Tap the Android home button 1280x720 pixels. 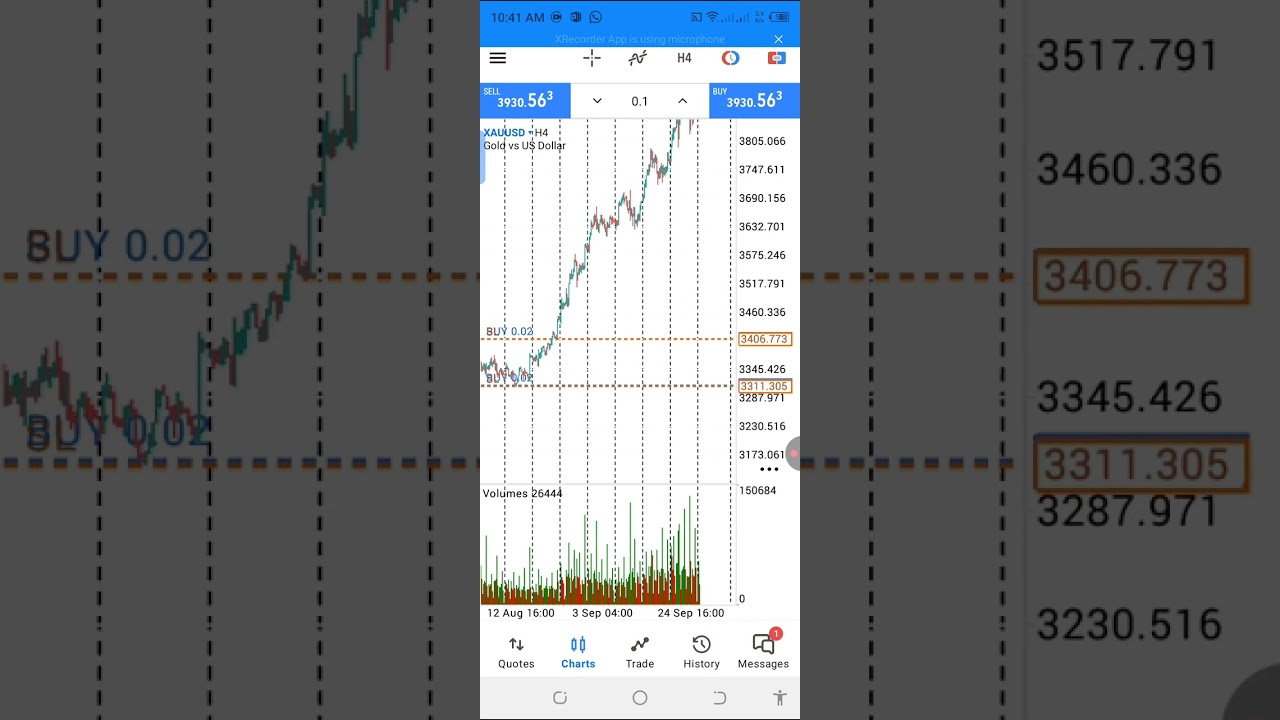[x=640, y=698]
